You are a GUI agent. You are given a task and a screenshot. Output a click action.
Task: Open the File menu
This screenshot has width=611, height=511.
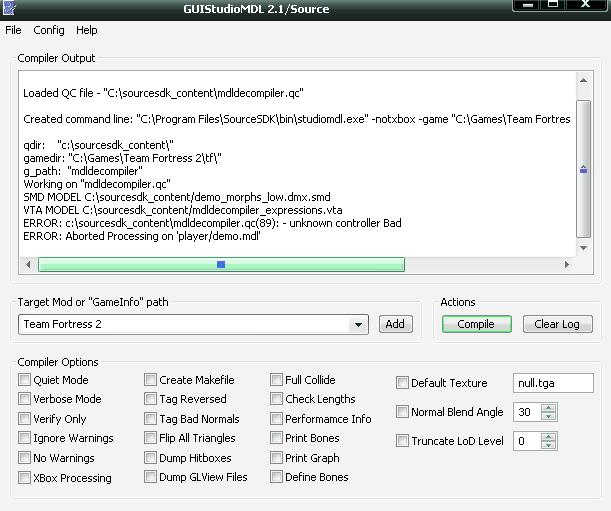pyautogui.click(x=13, y=31)
